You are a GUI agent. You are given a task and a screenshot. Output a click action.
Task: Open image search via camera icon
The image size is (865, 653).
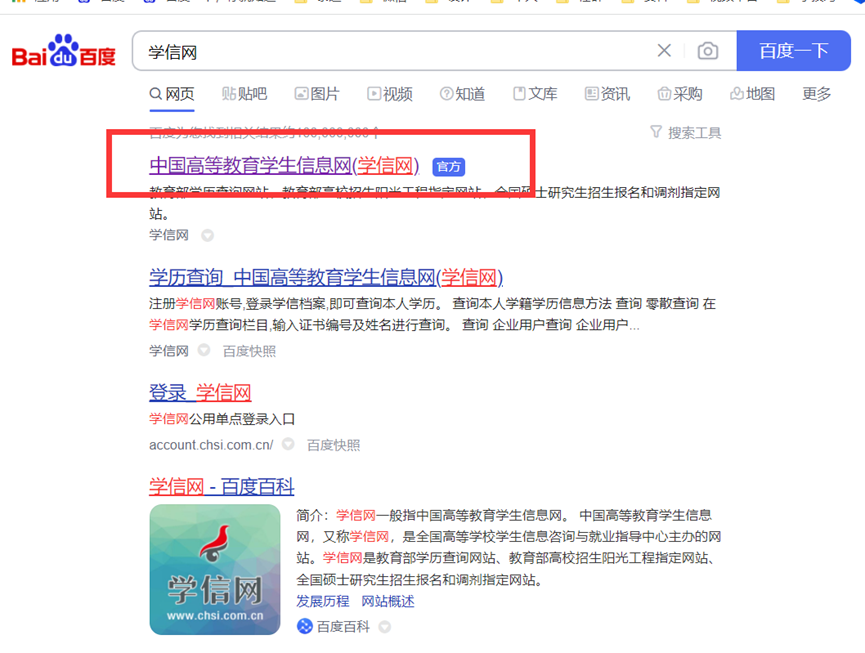(708, 51)
